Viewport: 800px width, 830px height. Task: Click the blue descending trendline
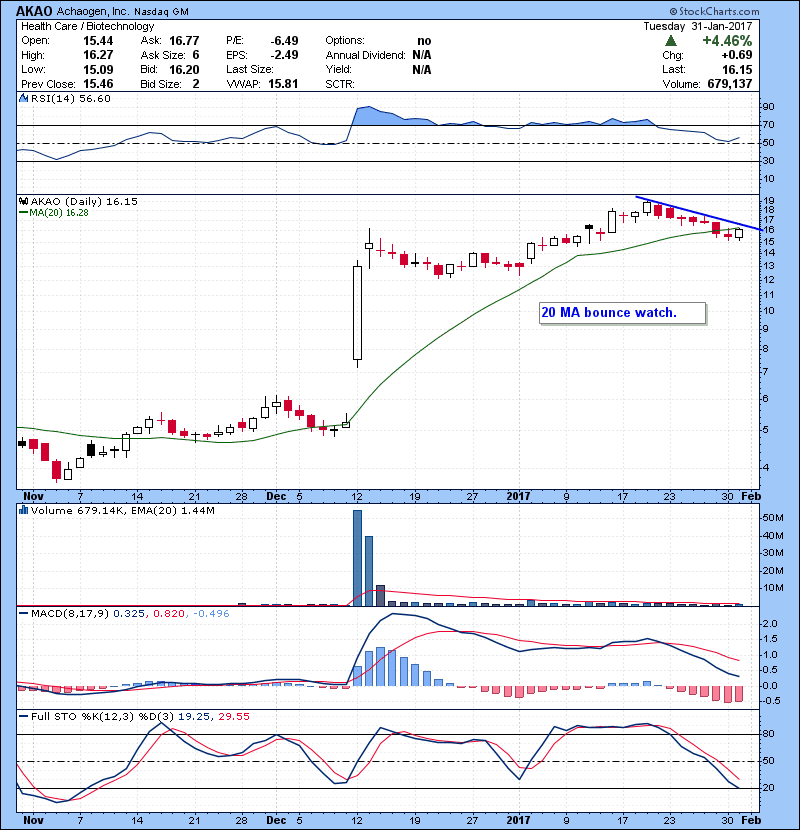click(x=698, y=213)
